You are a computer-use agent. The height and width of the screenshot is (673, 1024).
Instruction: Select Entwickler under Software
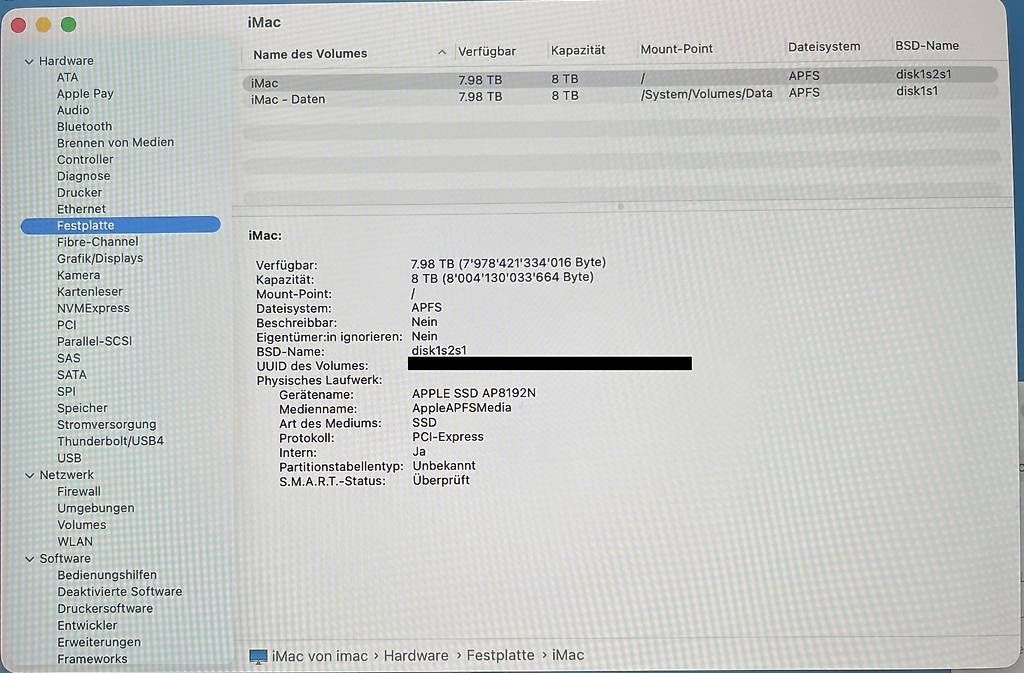coord(87,625)
